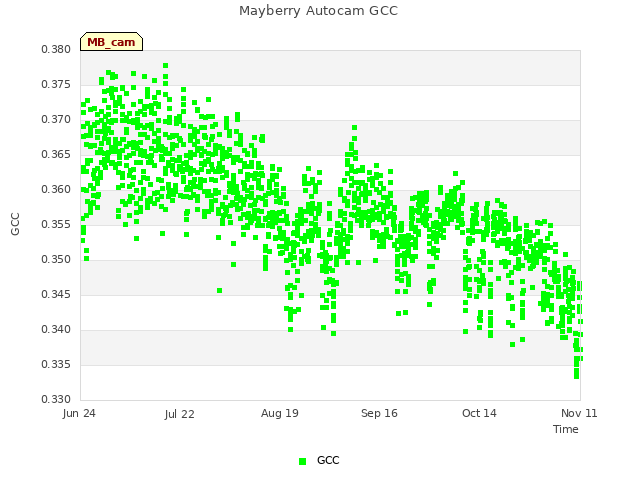Click the Time axis title
640x480 pixels.
click(x=566, y=429)
